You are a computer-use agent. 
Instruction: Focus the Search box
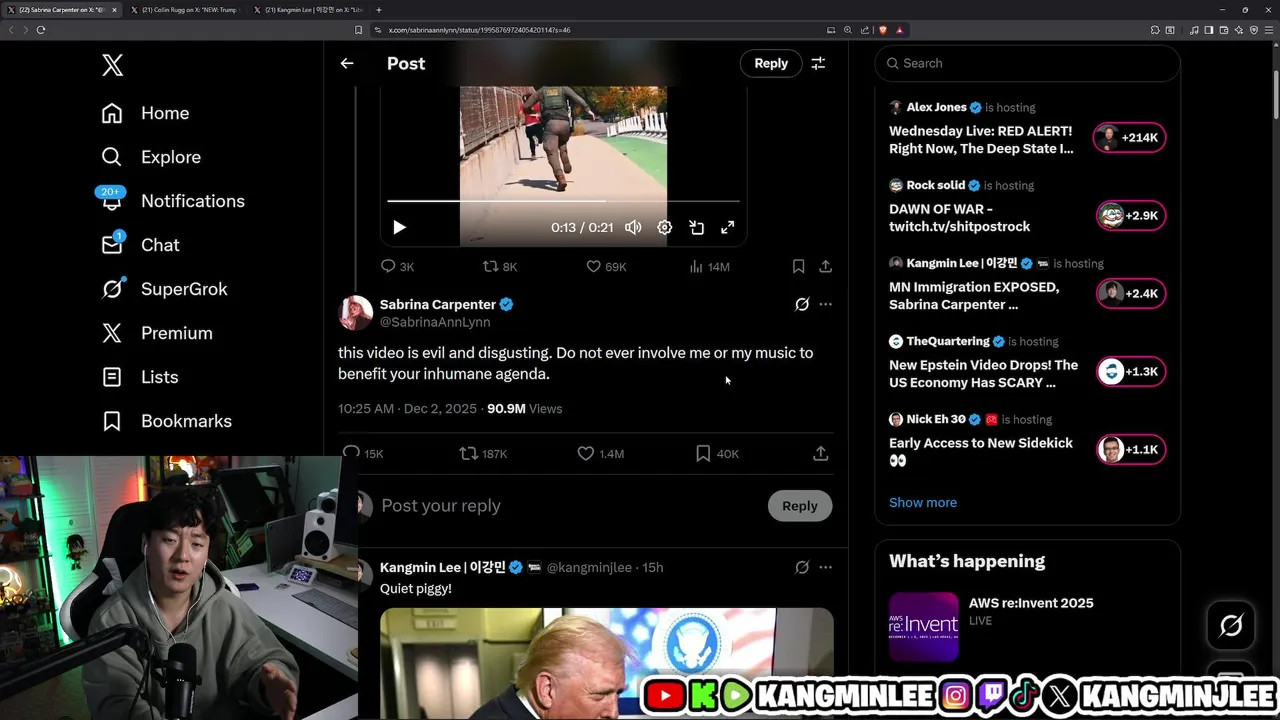(x=1027, y=63)
